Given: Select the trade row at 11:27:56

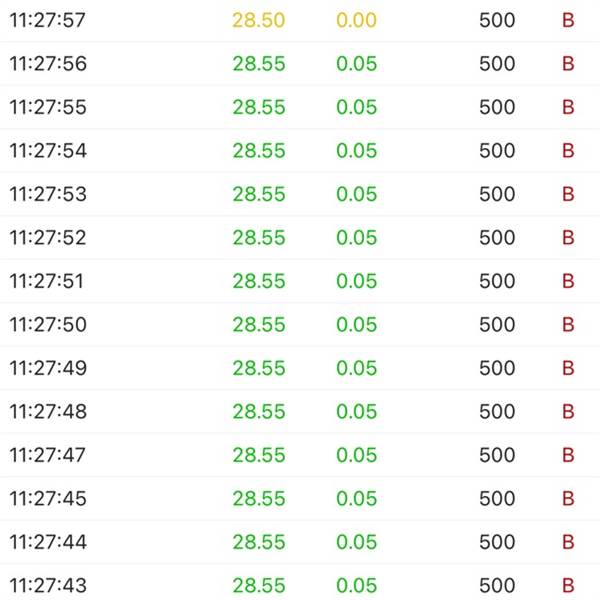Looking at the screenshot, I should 300,64.
